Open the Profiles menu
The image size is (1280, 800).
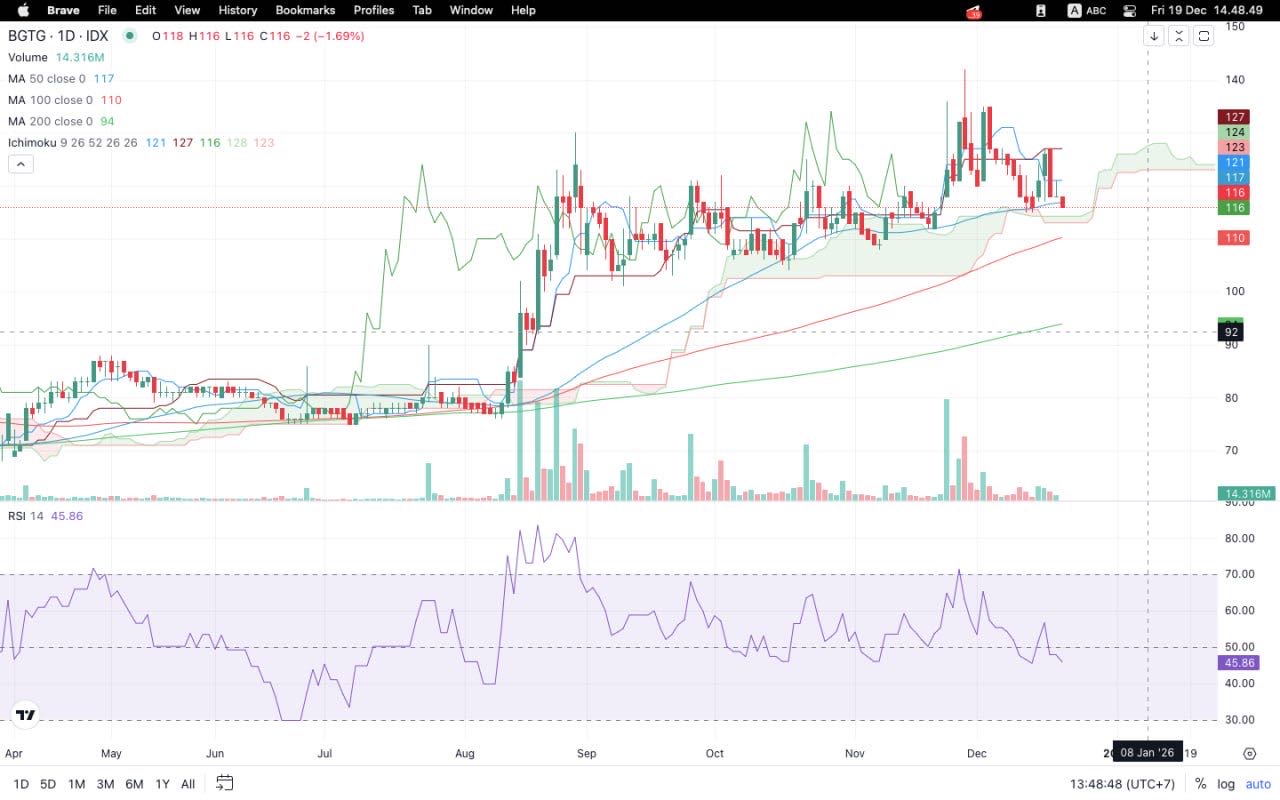(373, 10)
